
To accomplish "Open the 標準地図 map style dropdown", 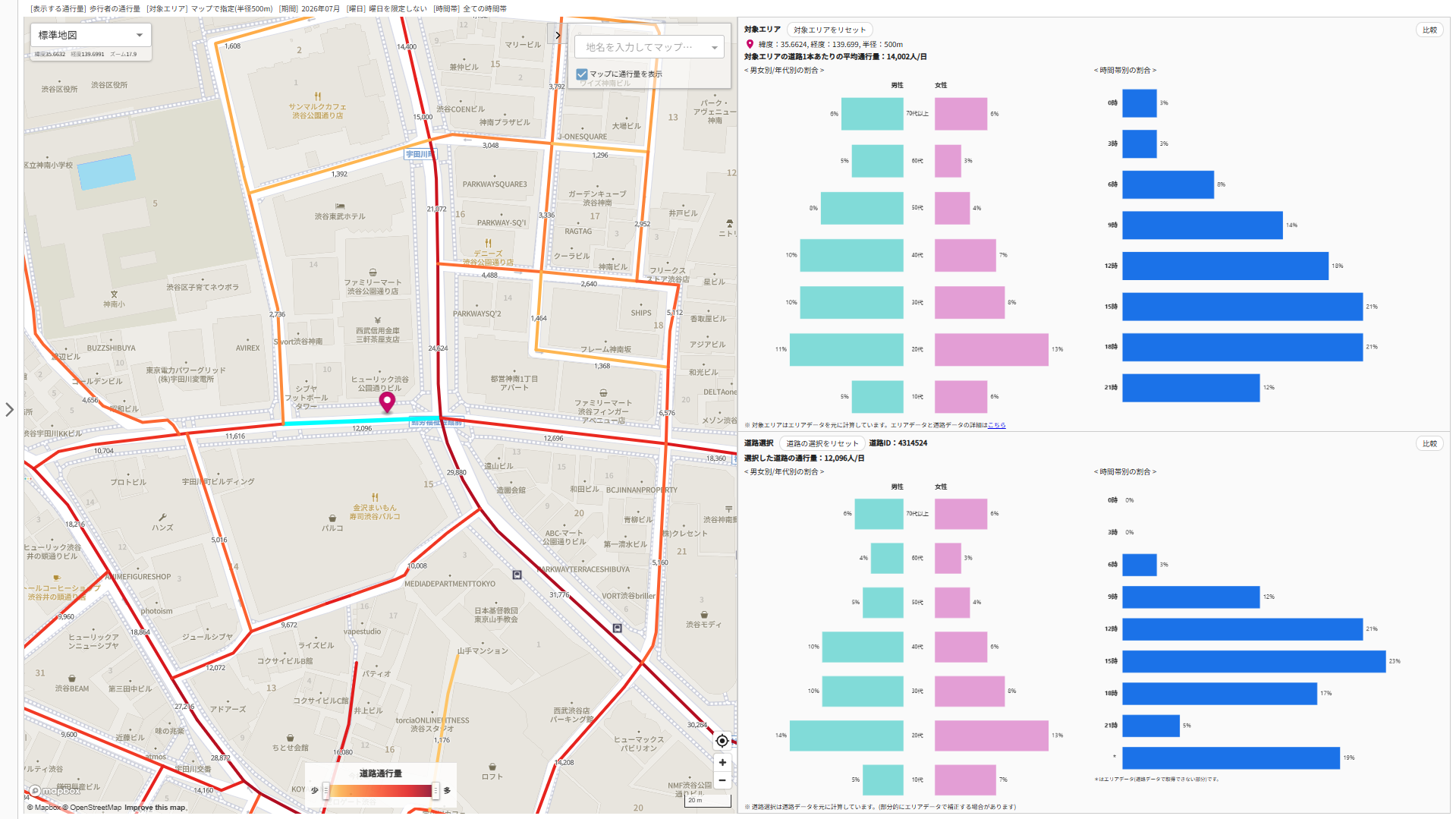I will coord(91,35).
